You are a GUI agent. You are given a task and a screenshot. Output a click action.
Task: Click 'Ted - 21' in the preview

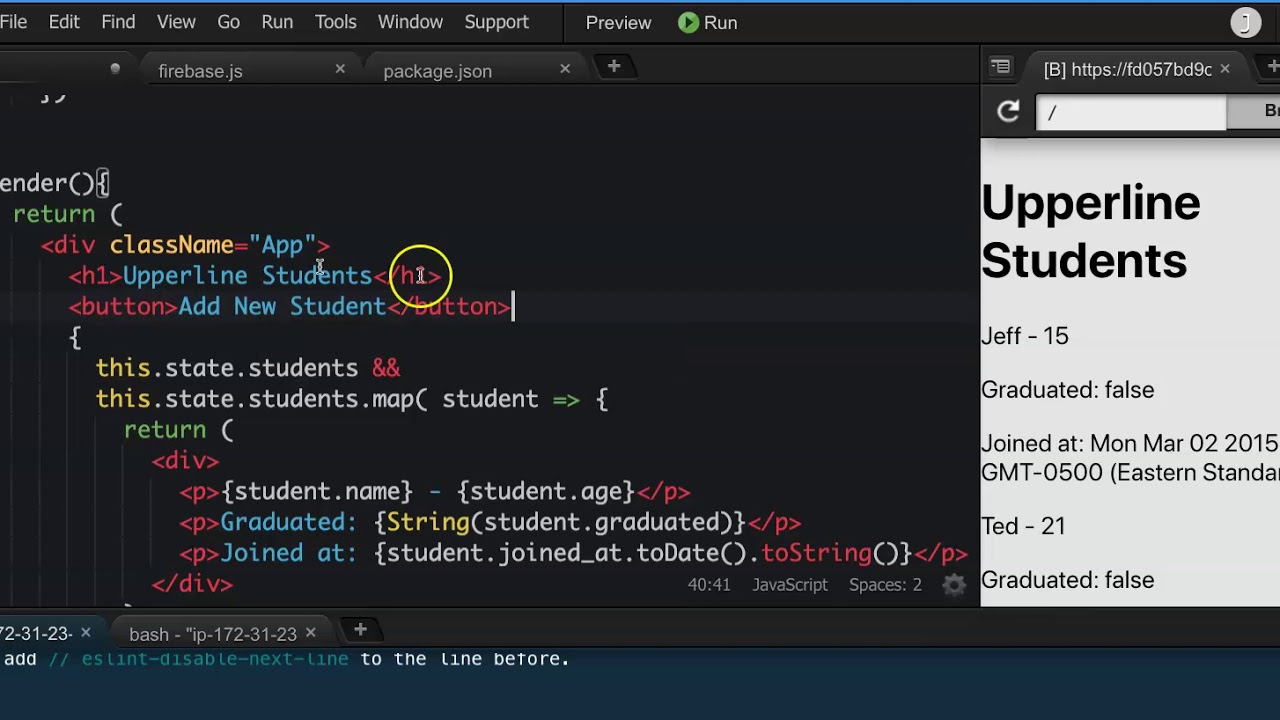(x=1023, y=526)
